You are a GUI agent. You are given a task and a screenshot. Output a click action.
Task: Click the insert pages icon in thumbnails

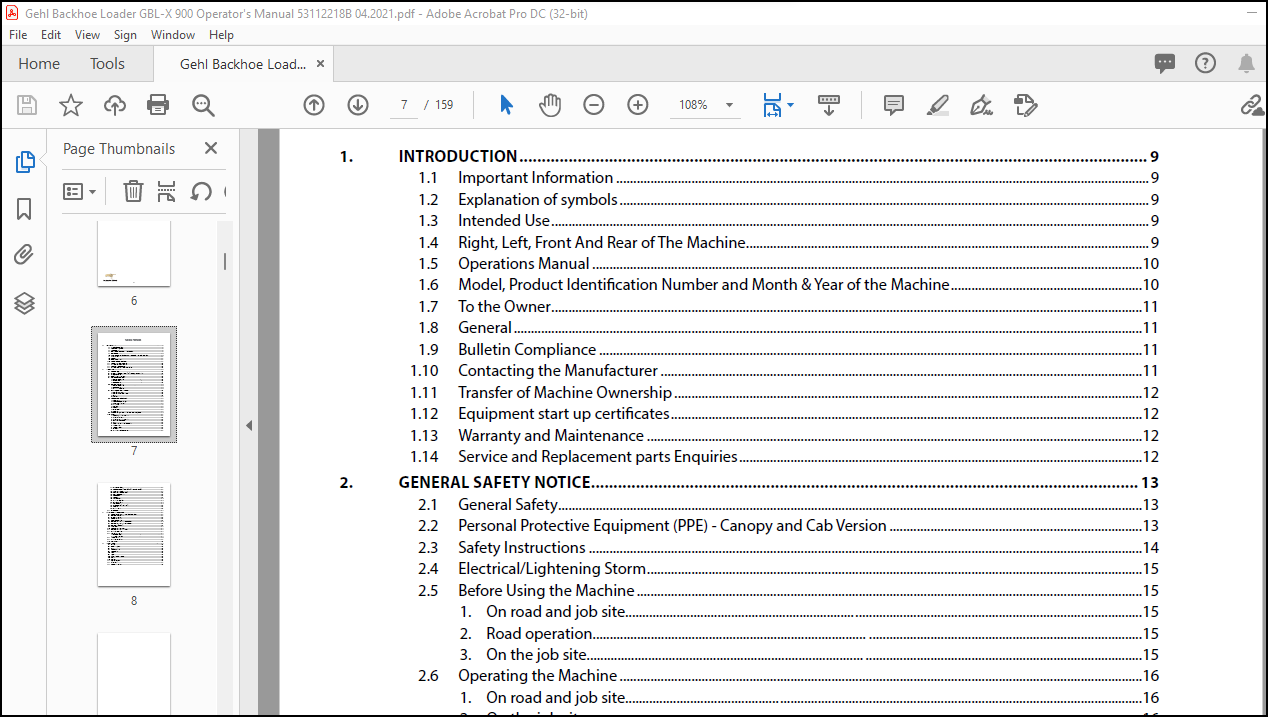pyautogui.click(x=167, y=191)
